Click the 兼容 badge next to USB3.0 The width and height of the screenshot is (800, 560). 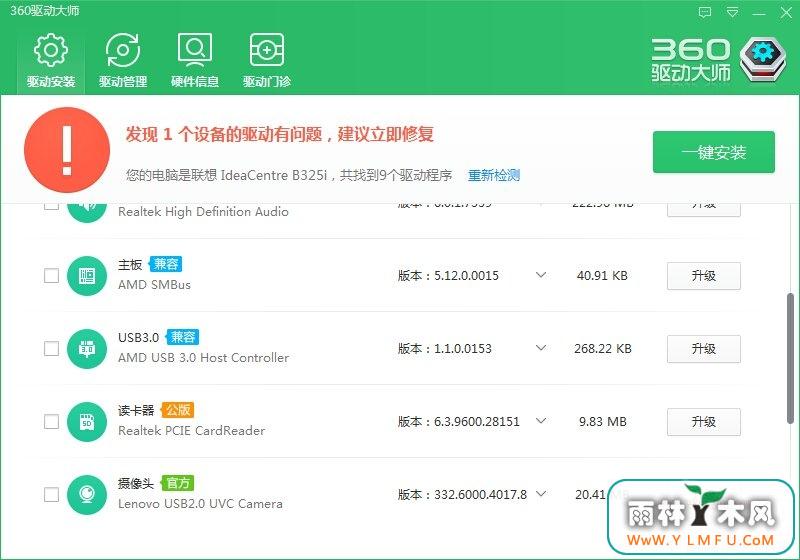click(x=183, y=337)
